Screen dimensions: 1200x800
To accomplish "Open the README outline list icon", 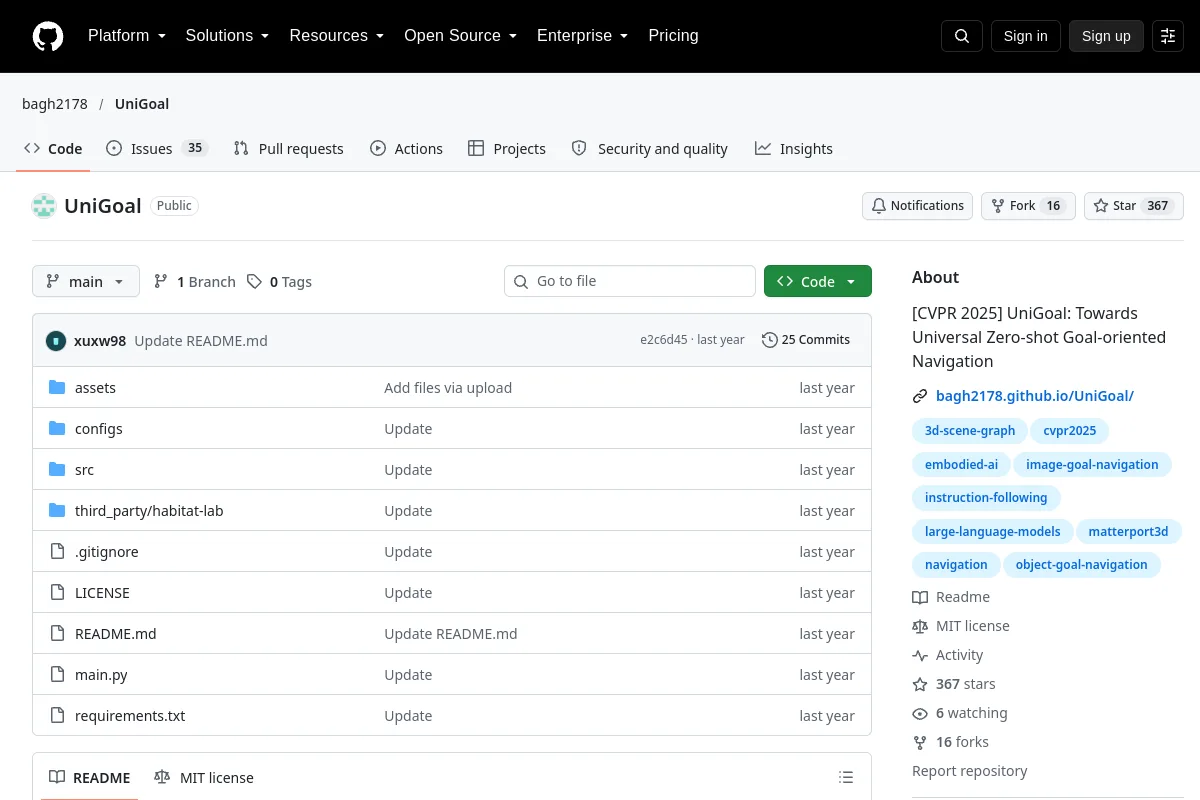I will (x=846, y=778).
